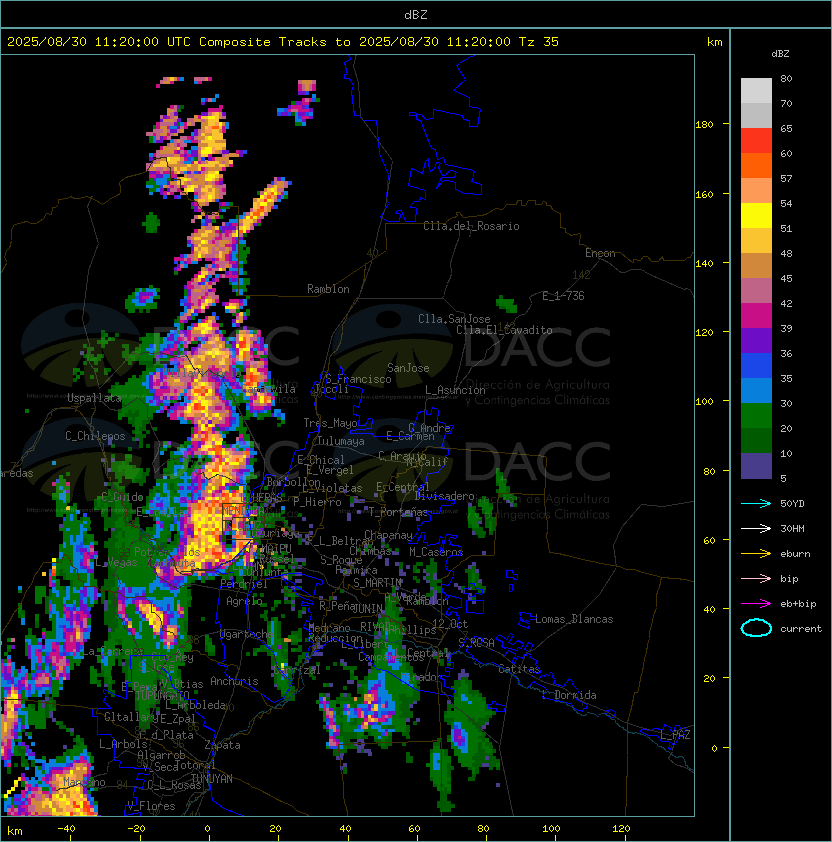Click the 'M_Caseros' map label
Screen dimensions: 832x842
(x=436, y=552)
